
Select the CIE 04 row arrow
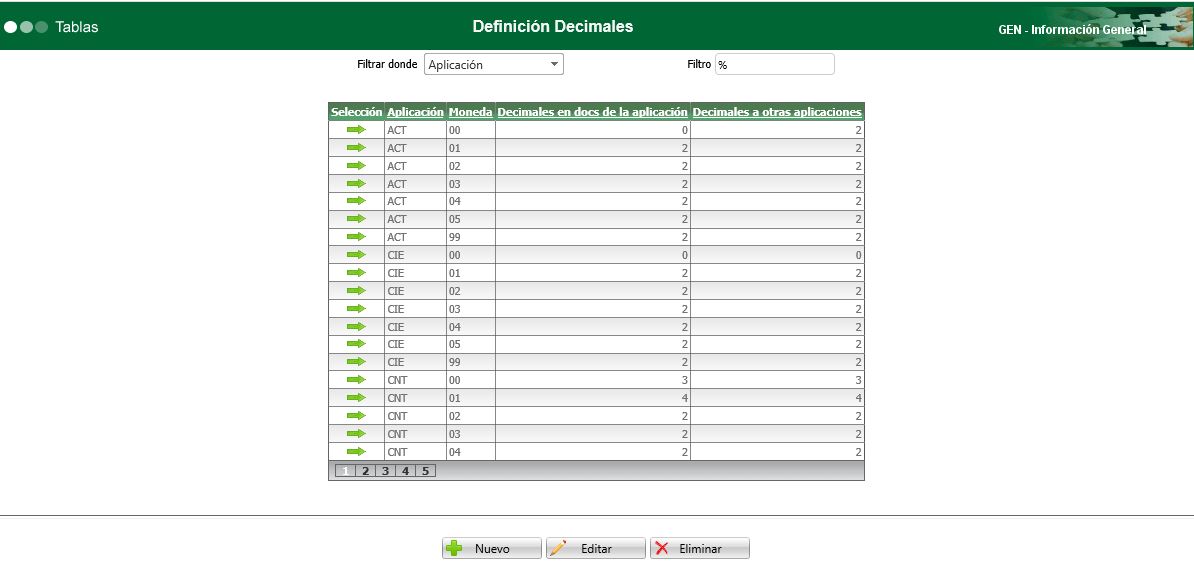point(356,327)
